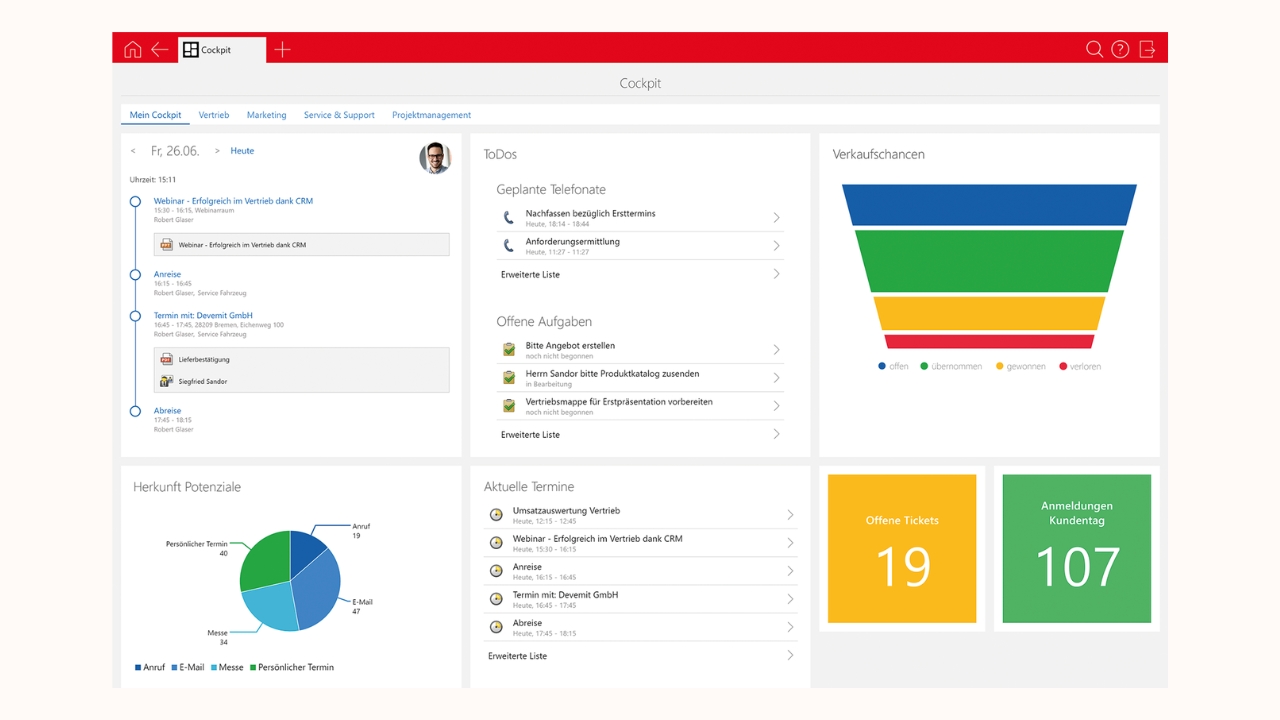Click the Heute link in the calendar

pos(242,151)
